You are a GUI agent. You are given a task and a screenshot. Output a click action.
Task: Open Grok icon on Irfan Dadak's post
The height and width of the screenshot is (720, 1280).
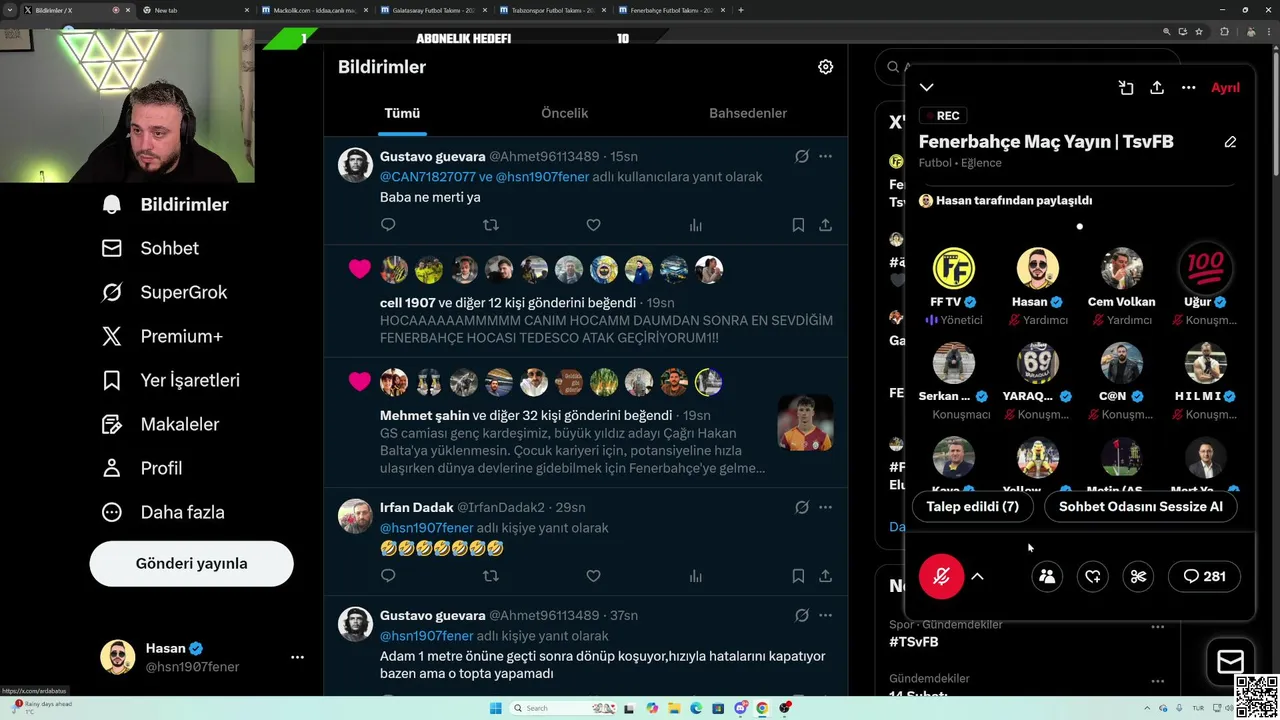[x=801, y=507]
